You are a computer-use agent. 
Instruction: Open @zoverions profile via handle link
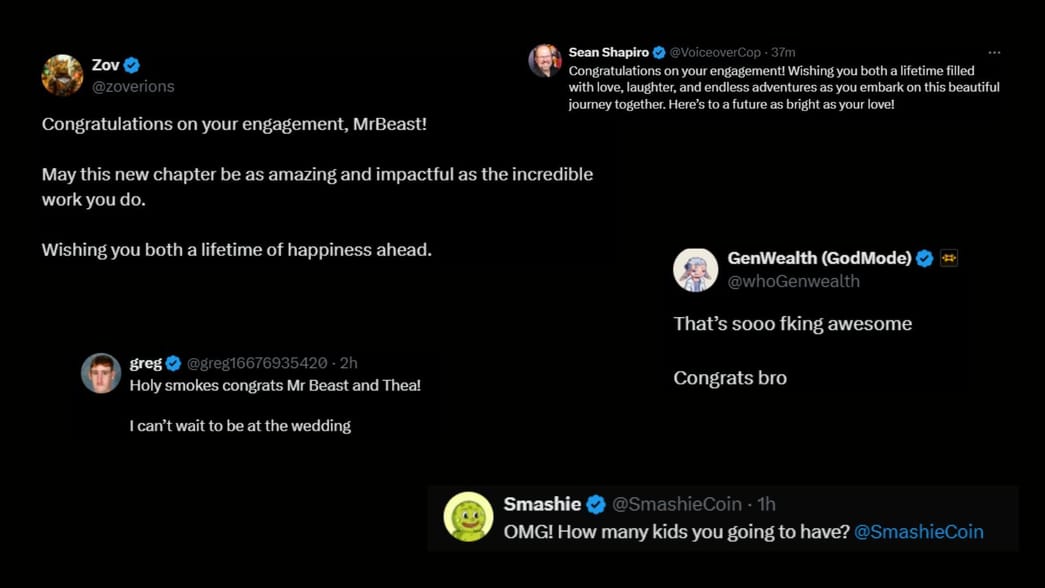click(x=133, y=86)
